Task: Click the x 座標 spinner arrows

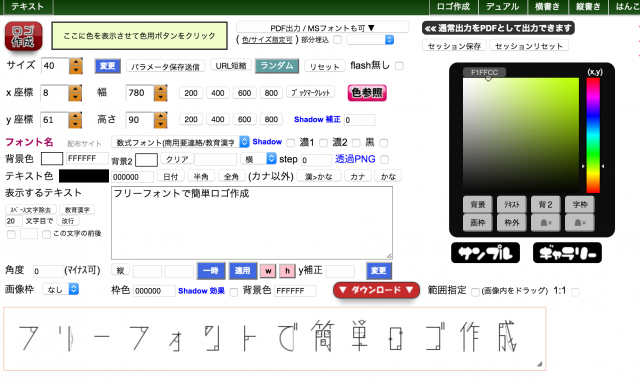Action: 75,93
